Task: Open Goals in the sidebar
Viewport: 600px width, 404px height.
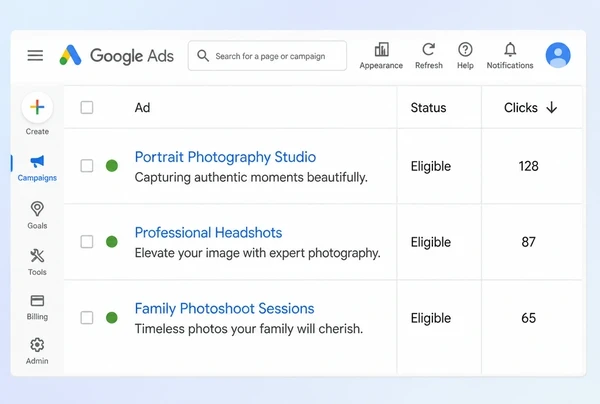Action: pos(37,215)
